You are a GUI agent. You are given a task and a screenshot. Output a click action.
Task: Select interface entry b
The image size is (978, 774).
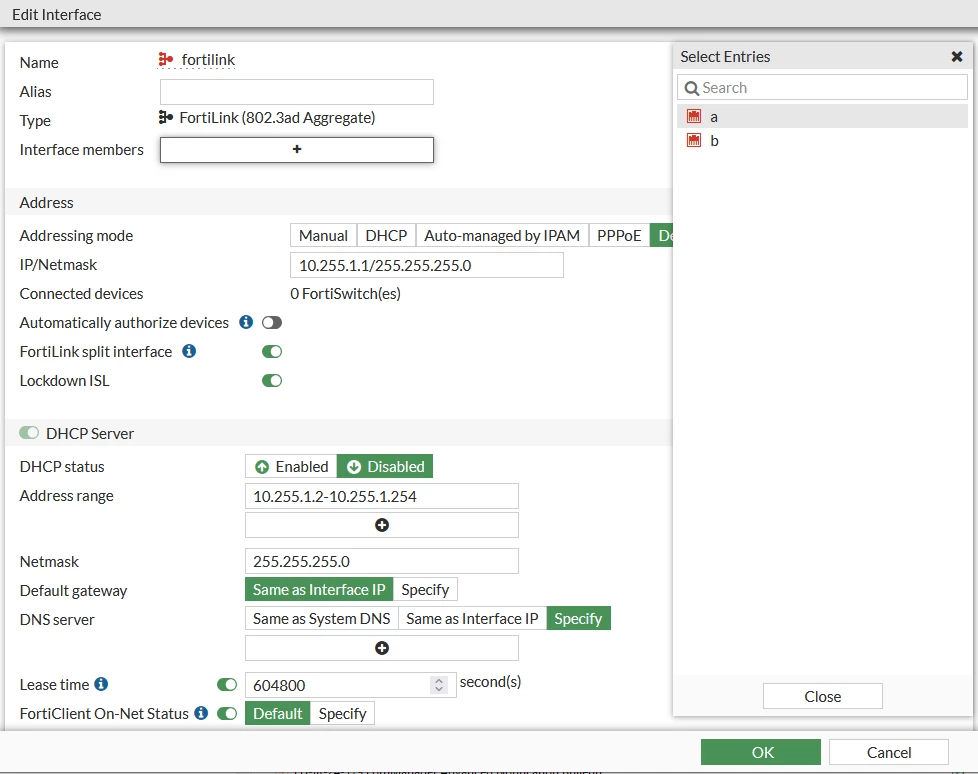(x=822, y=140)
